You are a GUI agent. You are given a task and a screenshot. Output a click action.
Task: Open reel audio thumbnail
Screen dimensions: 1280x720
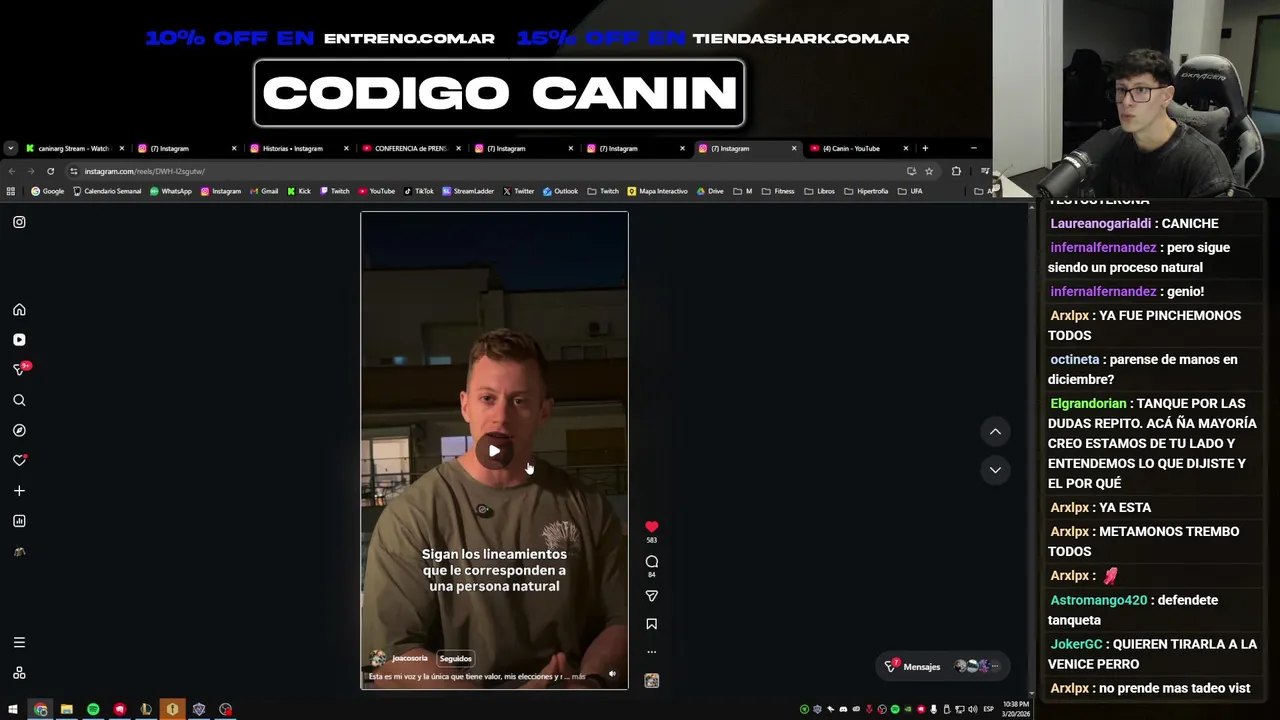click(x=651, y=681)
